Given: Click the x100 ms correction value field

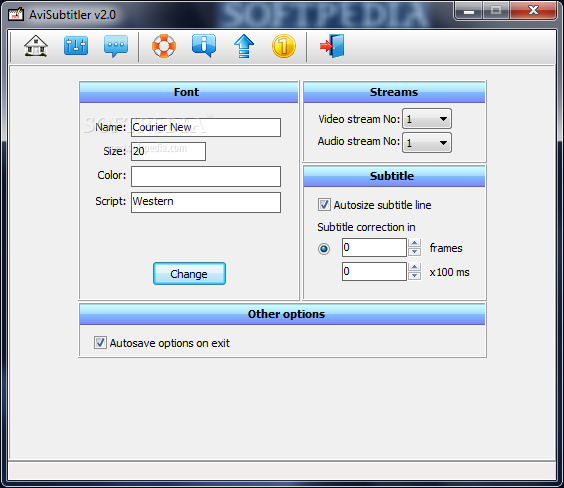Looking at the screenshot, I should [x=374, y=271].
